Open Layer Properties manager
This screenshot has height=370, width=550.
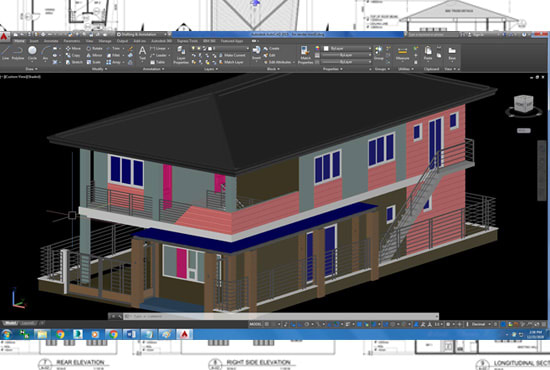click(x=181, y=55)
